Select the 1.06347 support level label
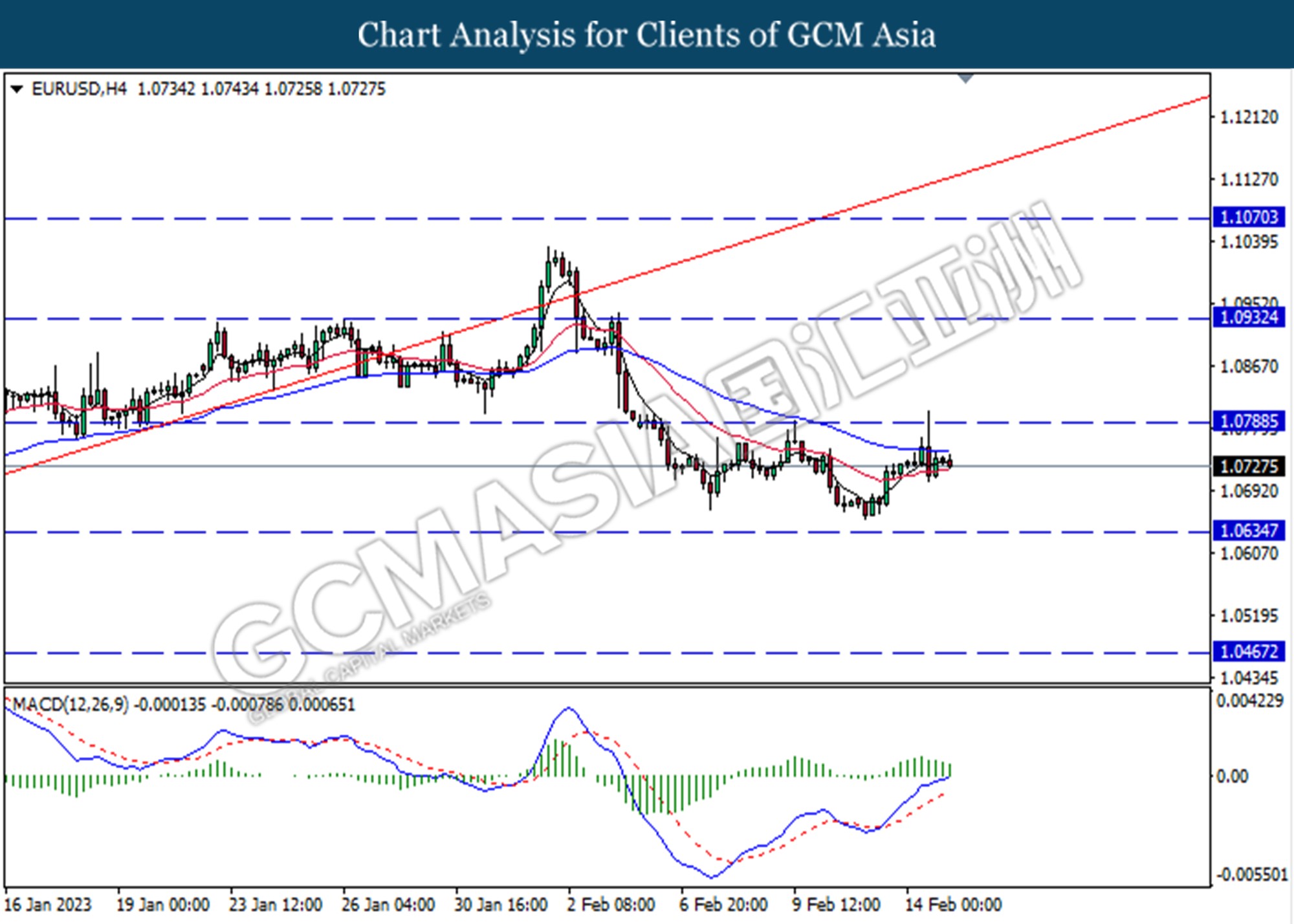Viewport: 1294px width, 924px height. [x=1249, y=531]
